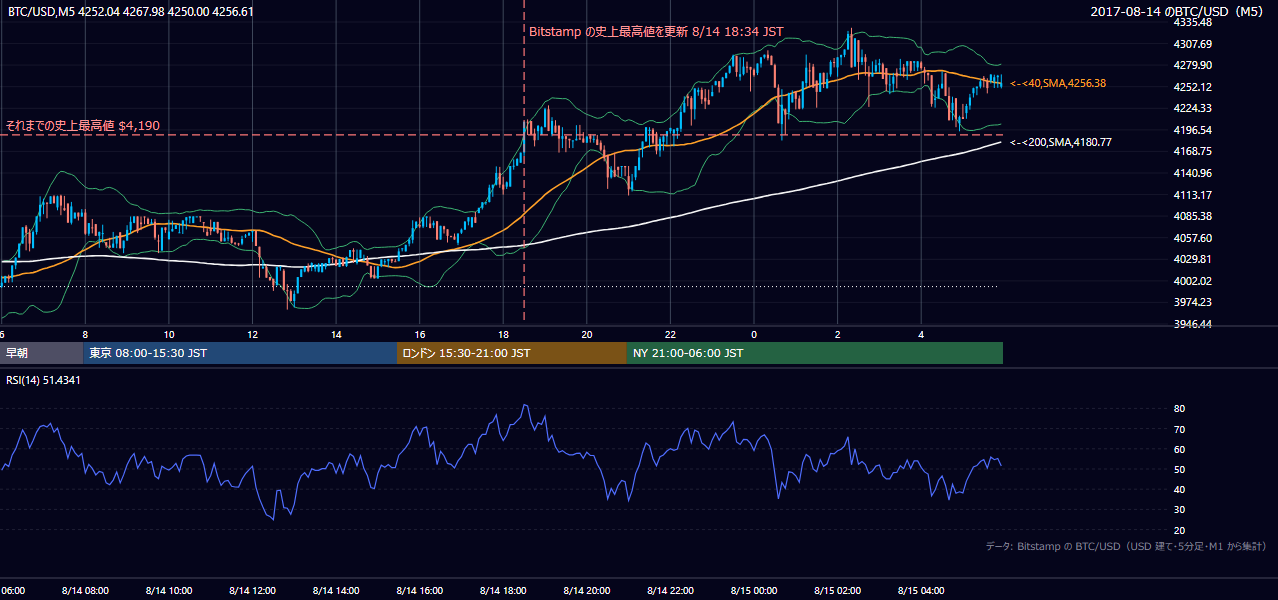The image size is (1278, 600).
Task: Click the '8/15 00:00' bottom time label
Action: pyautogui.click(x=754, y=591)
